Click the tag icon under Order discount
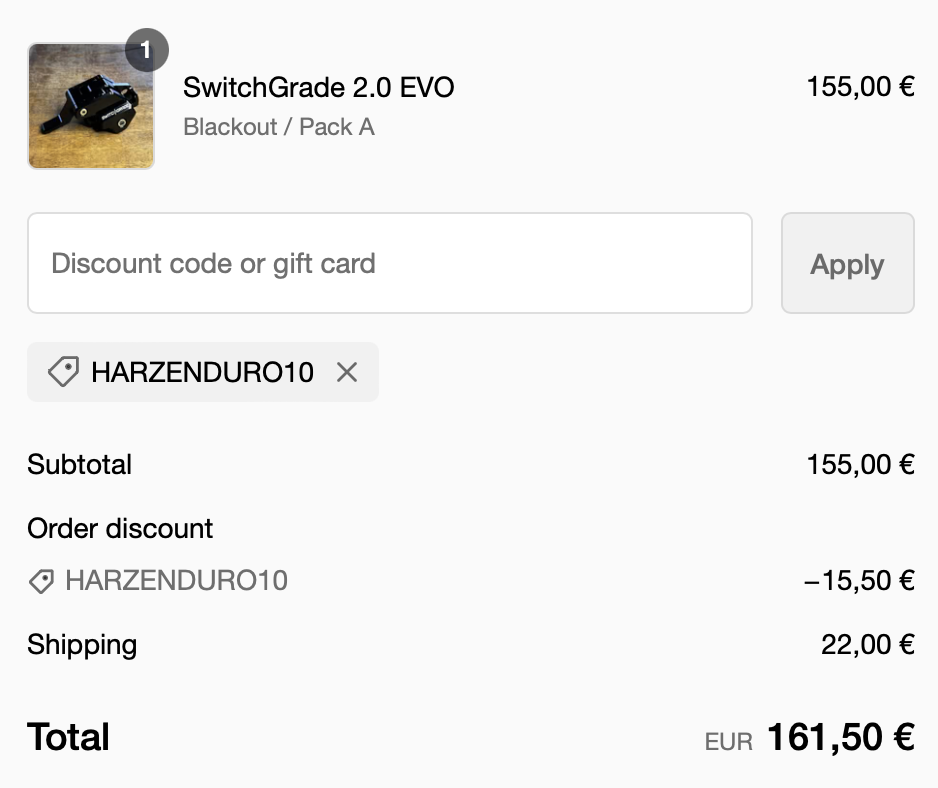Viewport: 938px width, 788px height. pyautogui.click(x=41, y=581)
